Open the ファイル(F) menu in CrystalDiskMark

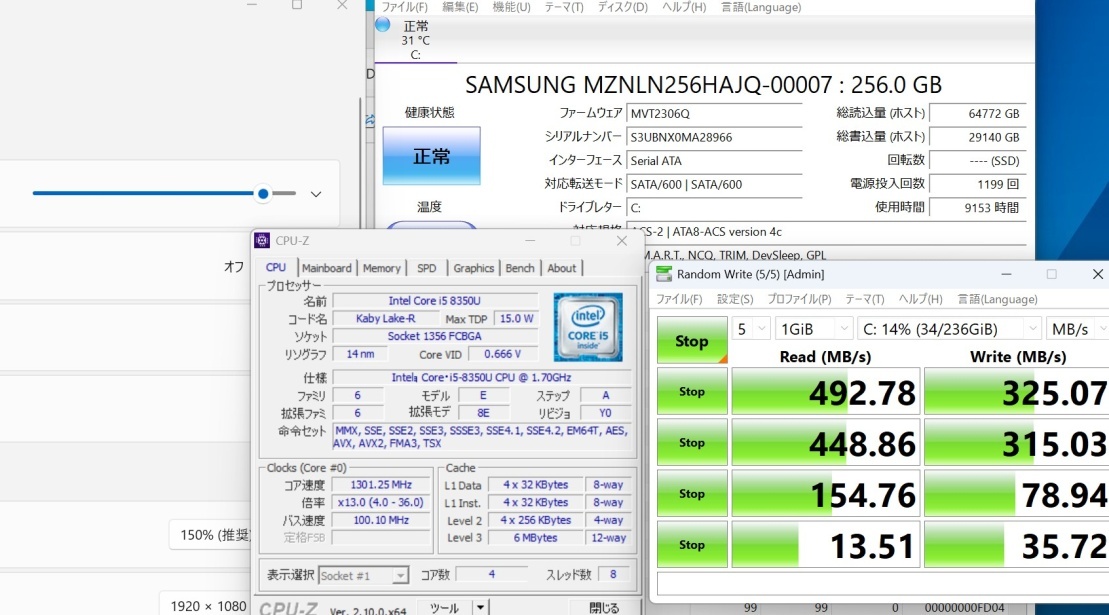pos(679,299)
